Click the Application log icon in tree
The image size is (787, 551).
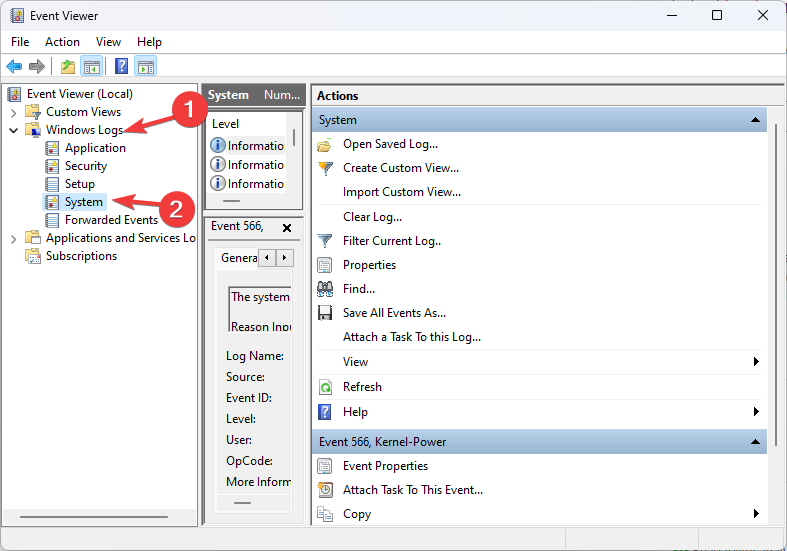click(x=52, y=148)
